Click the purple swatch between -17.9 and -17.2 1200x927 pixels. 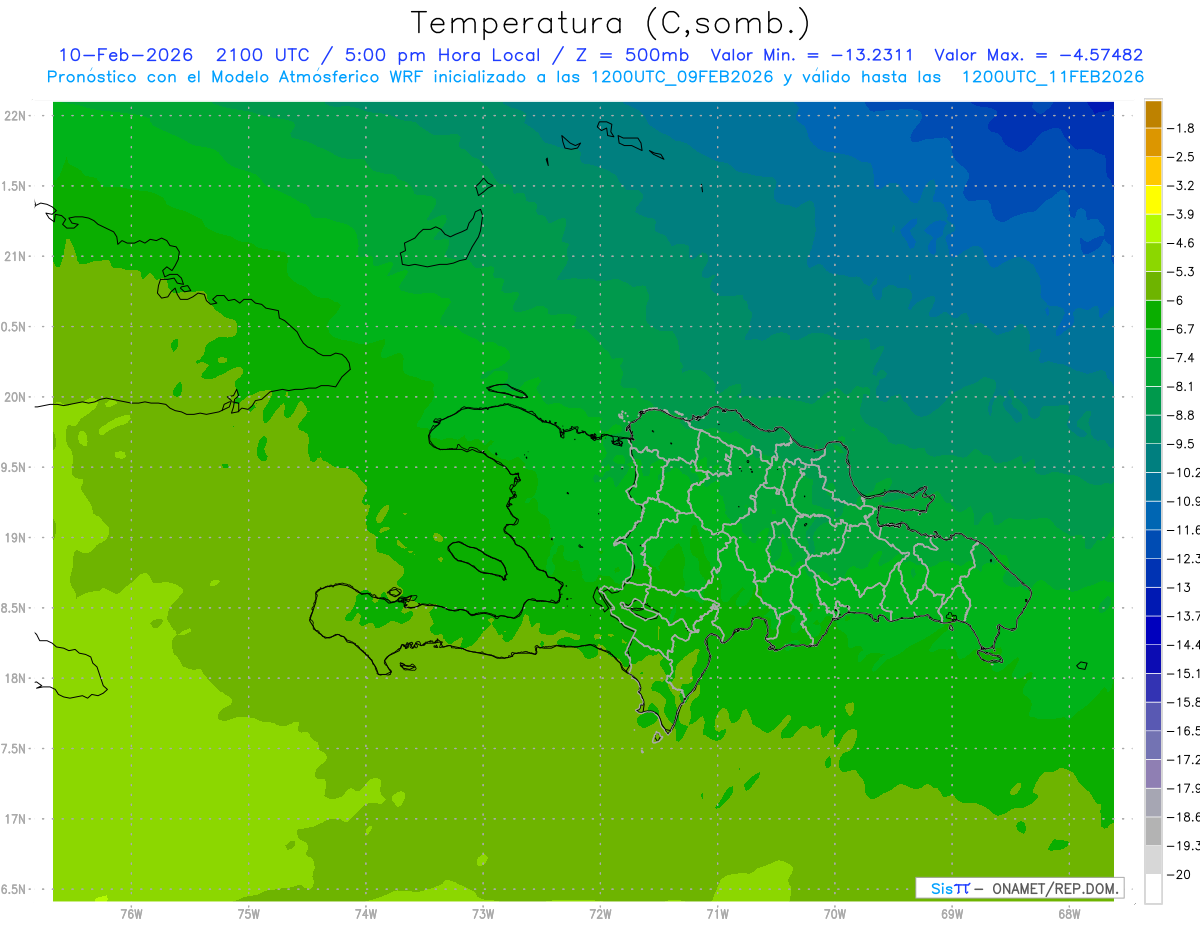coord(1153,775)
